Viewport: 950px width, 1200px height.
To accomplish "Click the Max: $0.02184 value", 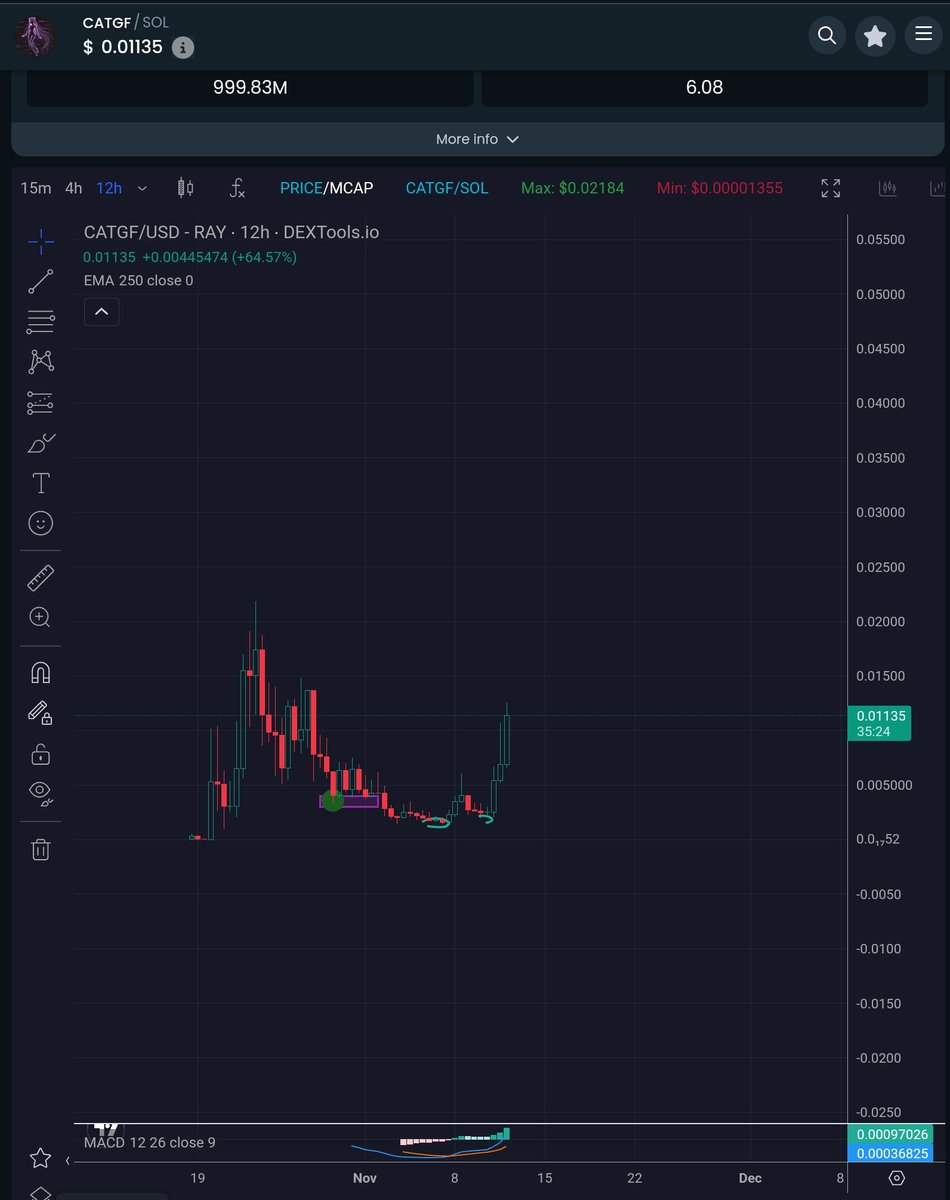I will click(573, 188).
